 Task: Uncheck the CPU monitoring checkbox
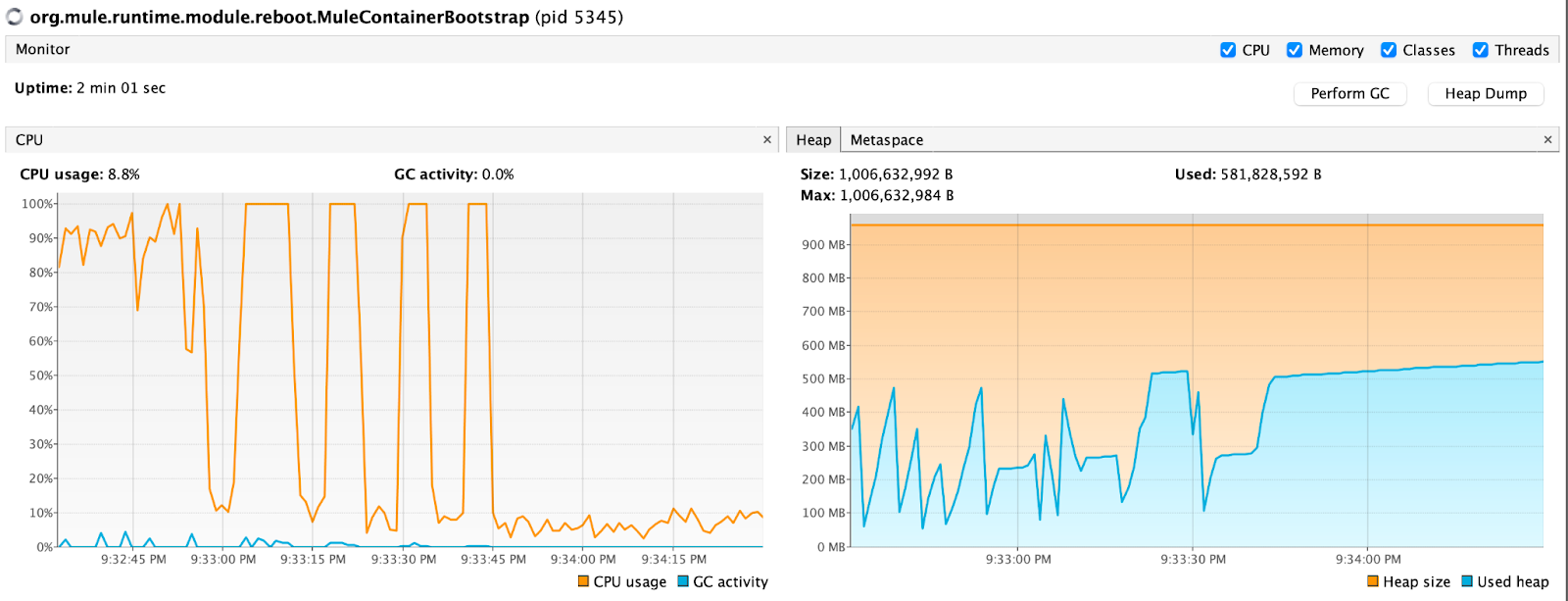pos(1228,50)
